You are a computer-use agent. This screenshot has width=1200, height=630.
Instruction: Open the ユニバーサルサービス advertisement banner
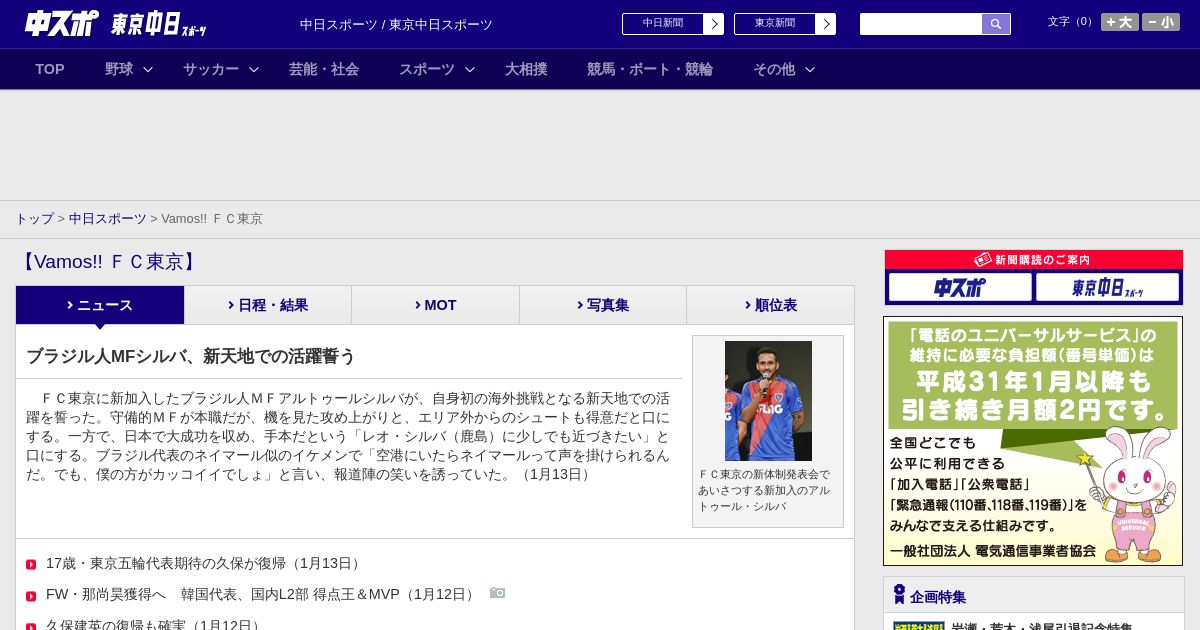tap(1033, 441)
